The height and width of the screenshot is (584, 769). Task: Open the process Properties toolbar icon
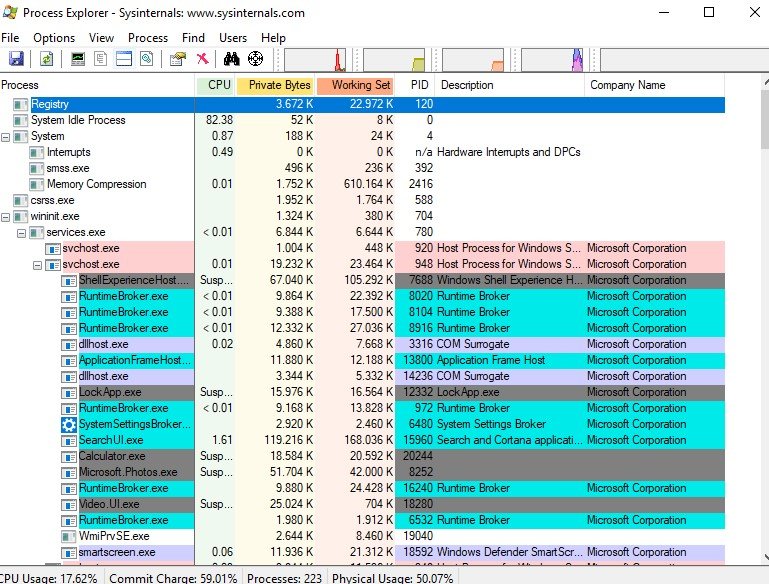click(x=178, y=59)
